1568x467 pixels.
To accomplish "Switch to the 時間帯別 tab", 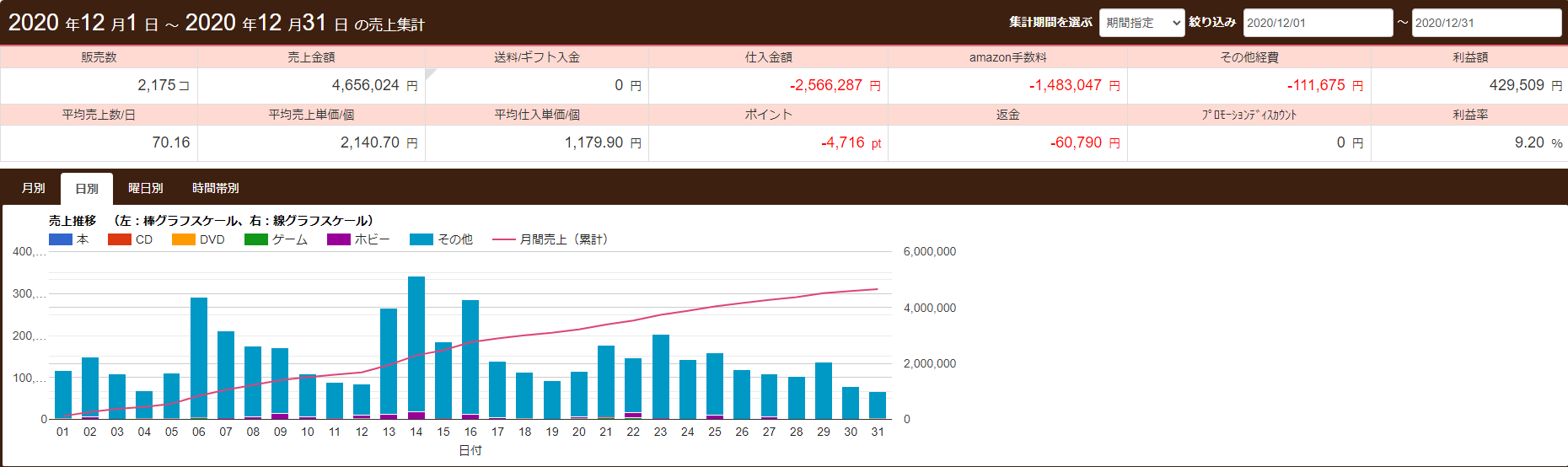I will pyautogui.click(x=215, y=188).
